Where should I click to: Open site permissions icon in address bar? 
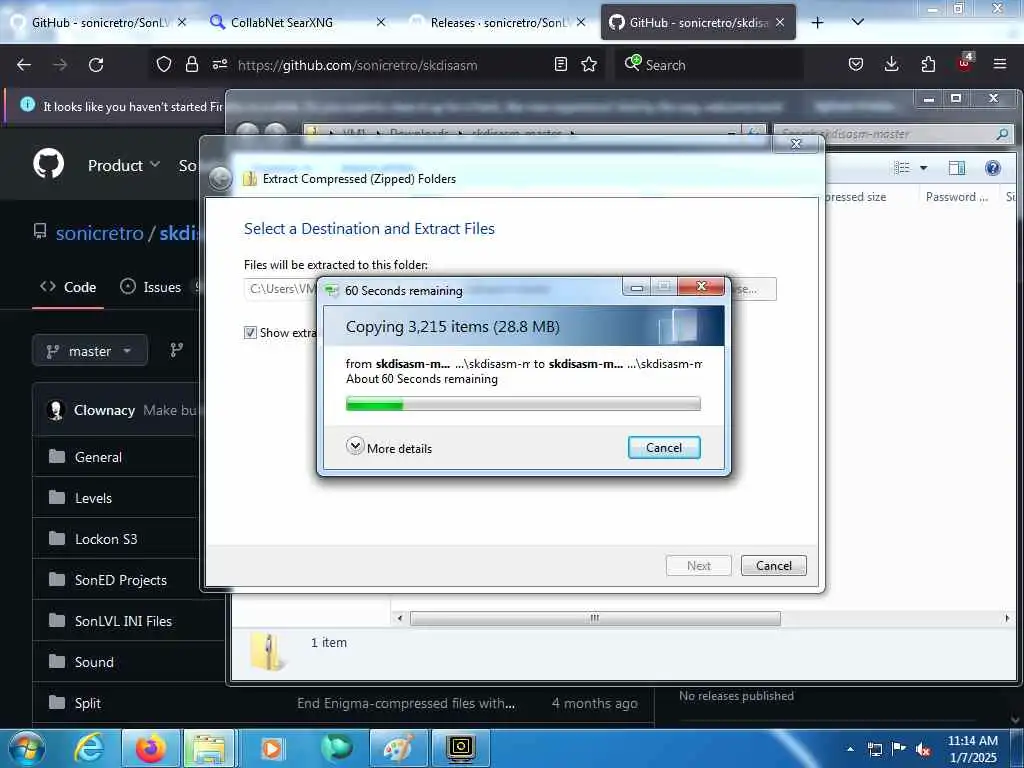coord(219,64)
